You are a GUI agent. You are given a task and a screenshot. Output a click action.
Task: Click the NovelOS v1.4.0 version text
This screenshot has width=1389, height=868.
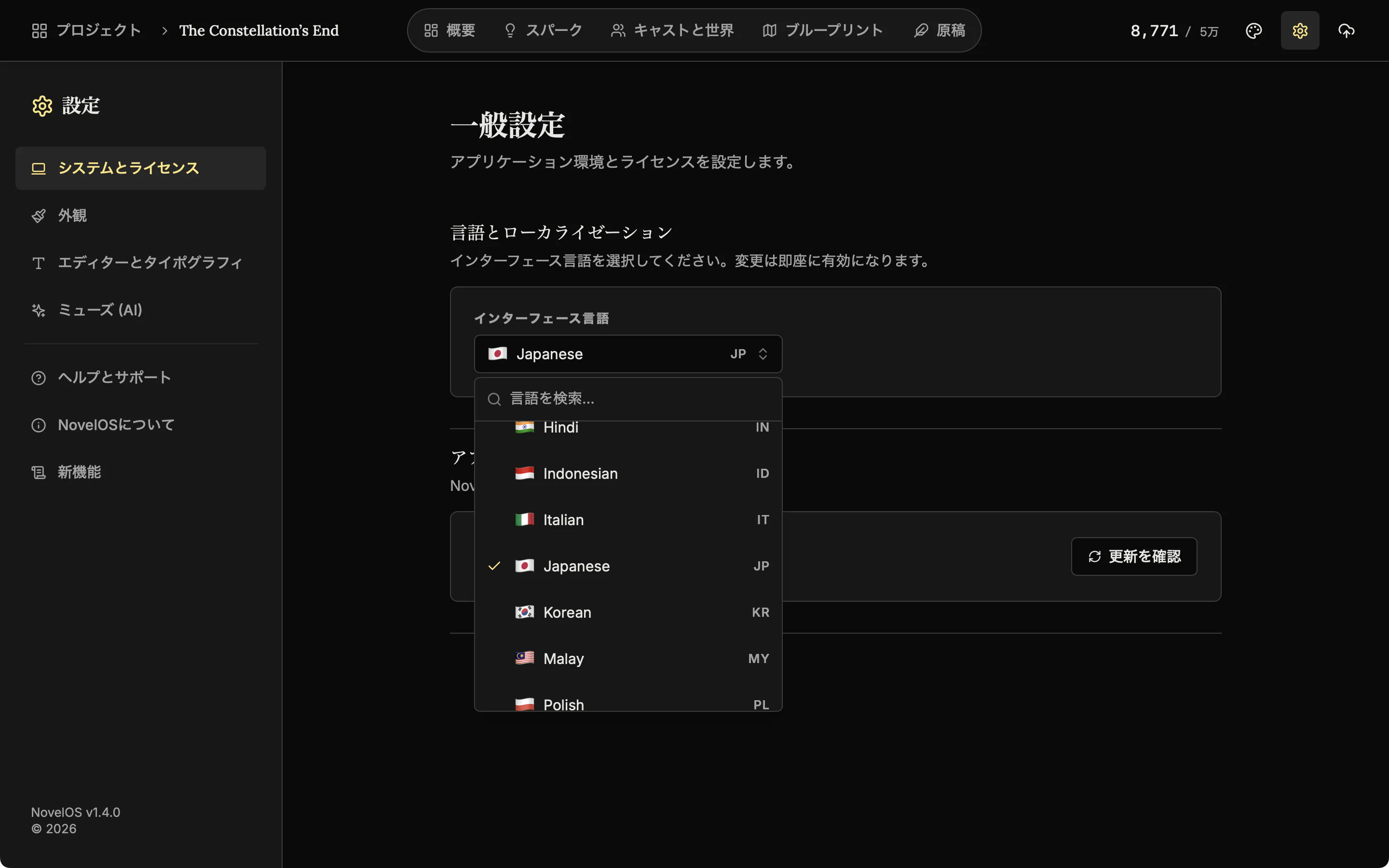click(x=76, y=813)
